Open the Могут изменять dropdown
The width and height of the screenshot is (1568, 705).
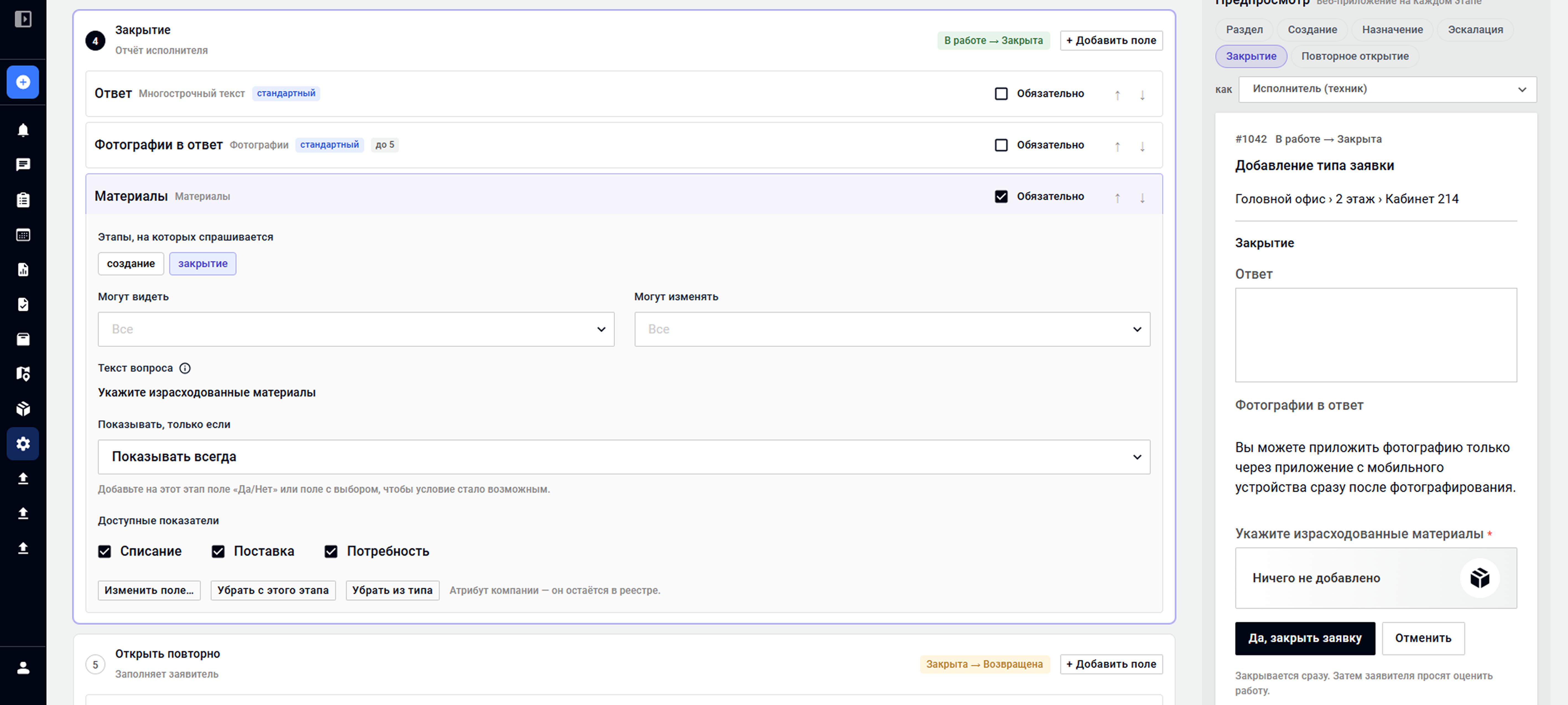click(x=892, y=329)
